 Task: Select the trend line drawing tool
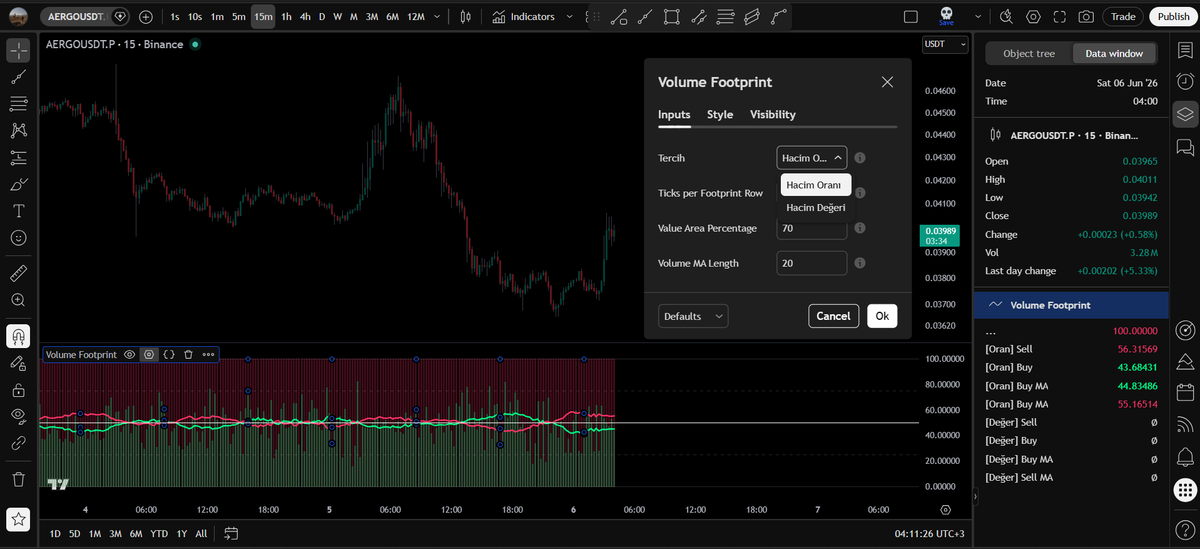coord(18,77)
